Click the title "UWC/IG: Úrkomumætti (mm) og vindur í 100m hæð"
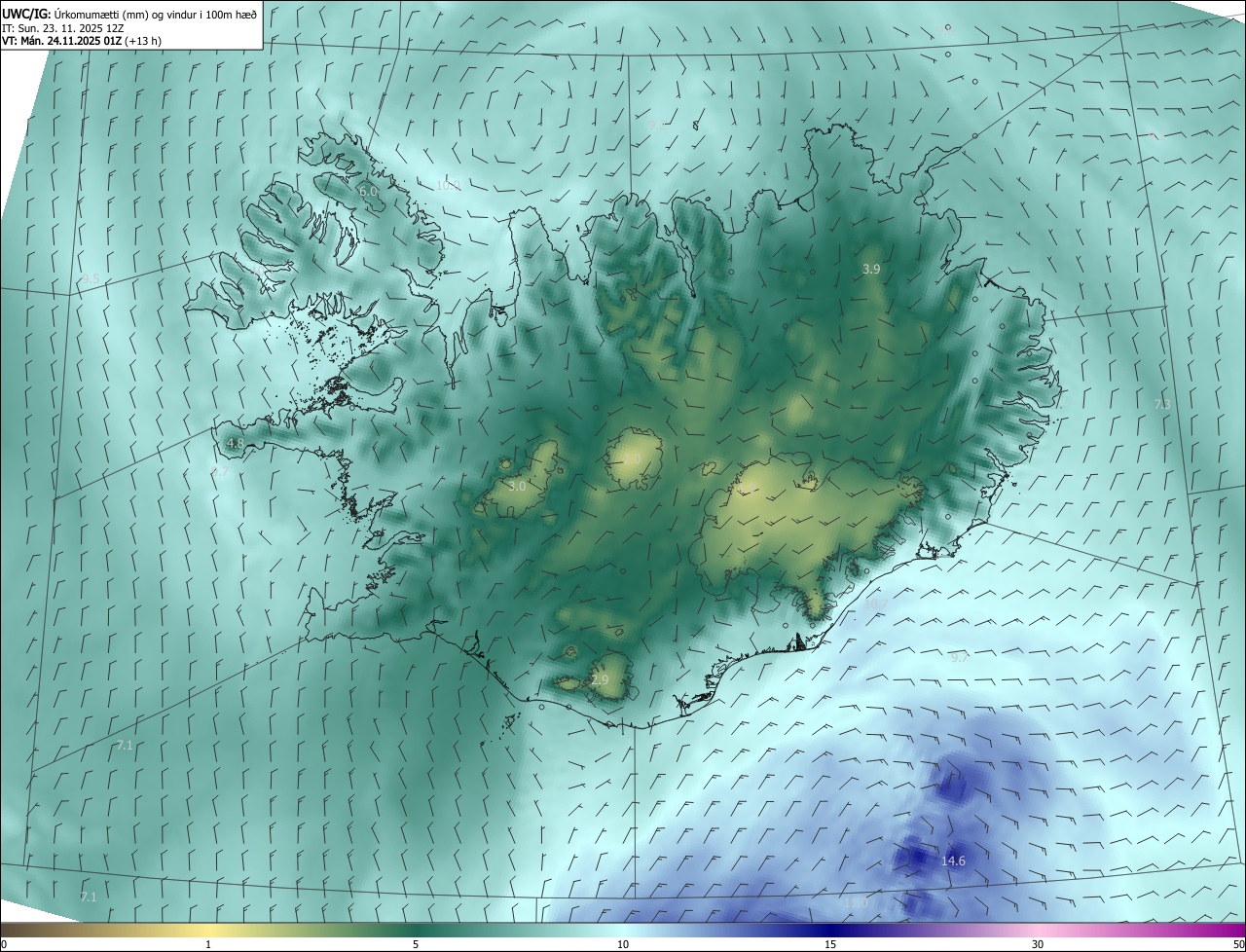Image resolution: width=1246 pixels, height=952 pixels. click(129, 14)
